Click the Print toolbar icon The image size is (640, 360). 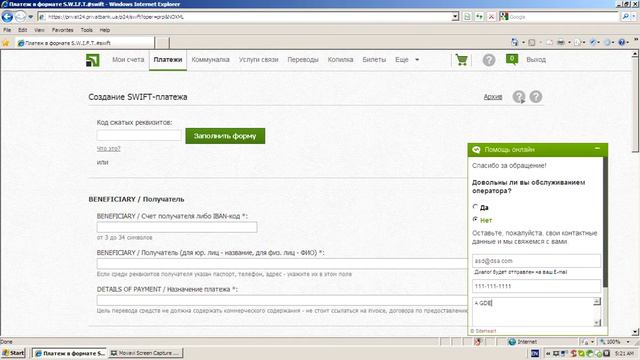[561, 42]
